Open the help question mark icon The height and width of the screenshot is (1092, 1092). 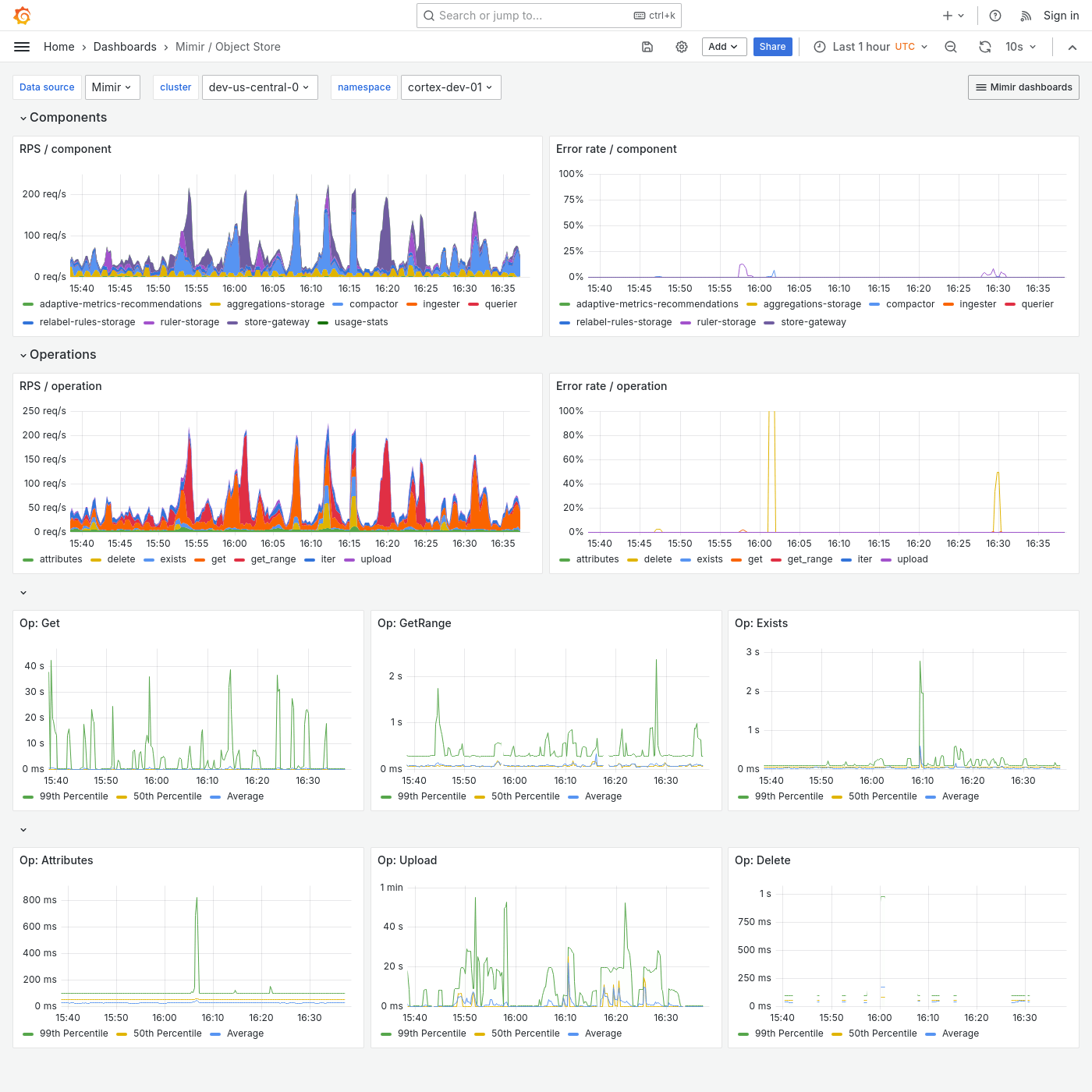pyautogui.click(x=994, y=15)
